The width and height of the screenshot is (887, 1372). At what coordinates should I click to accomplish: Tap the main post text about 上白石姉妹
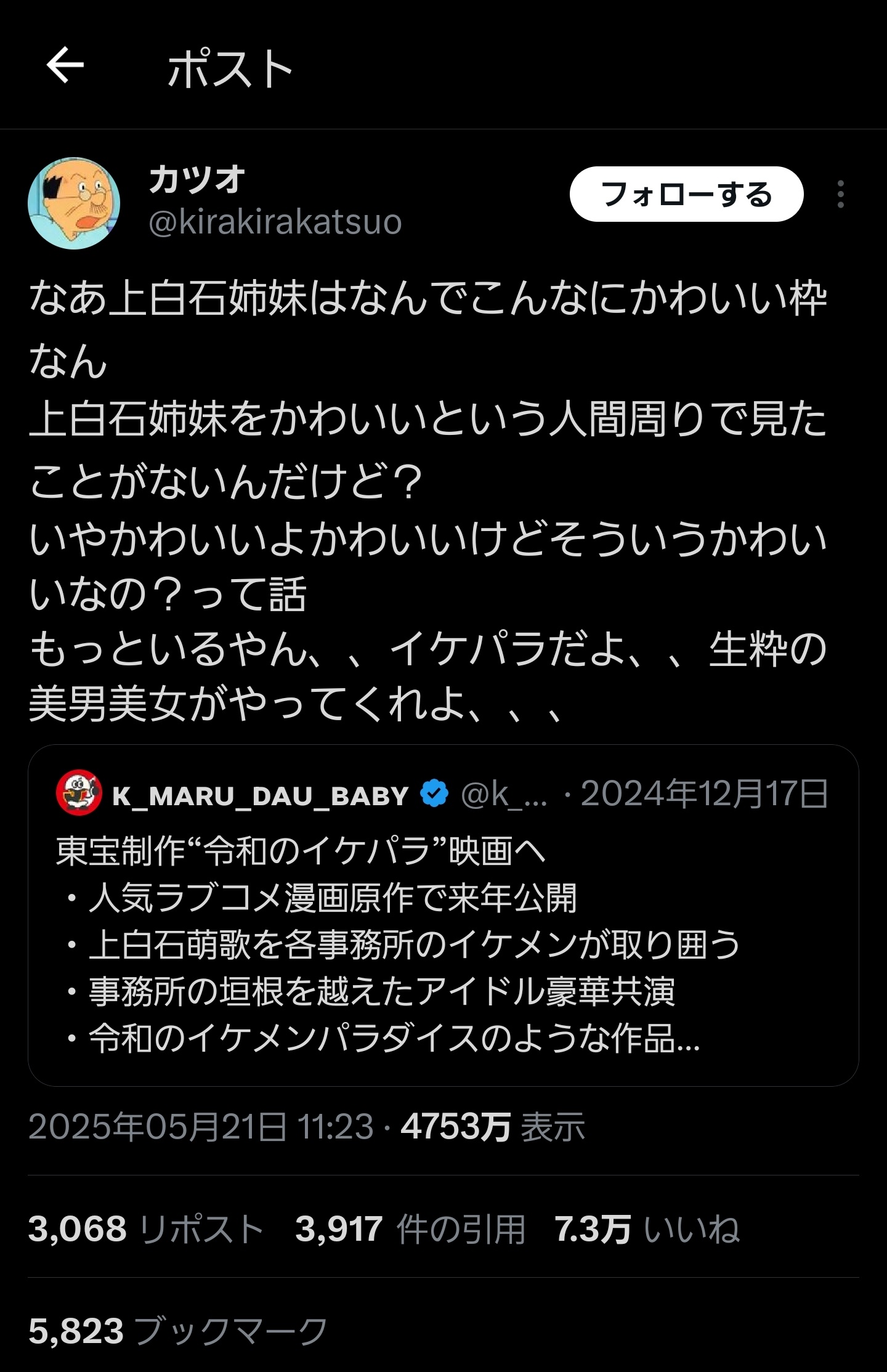pos(428,501)
